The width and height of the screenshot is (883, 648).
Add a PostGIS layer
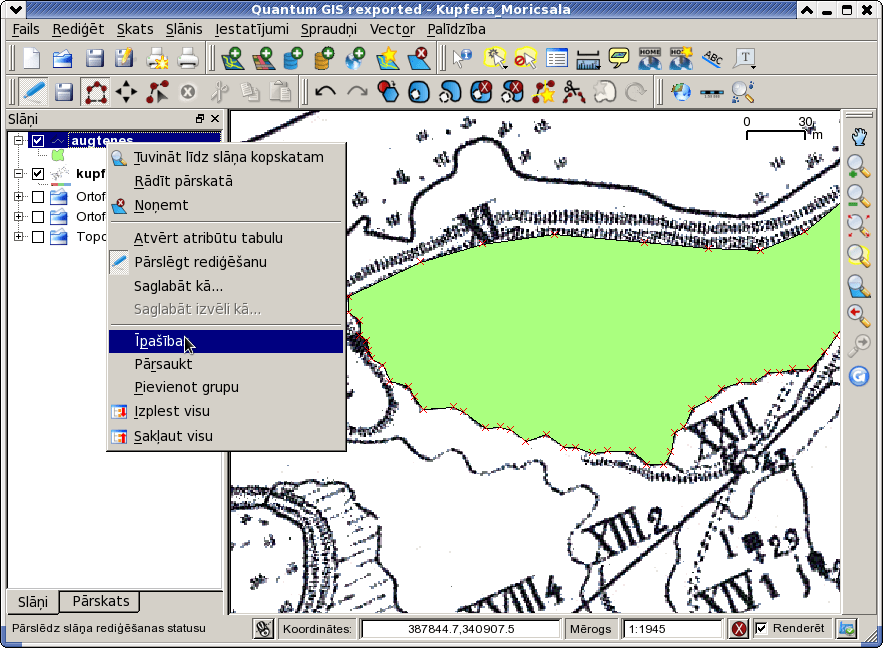tap(293, 58)
